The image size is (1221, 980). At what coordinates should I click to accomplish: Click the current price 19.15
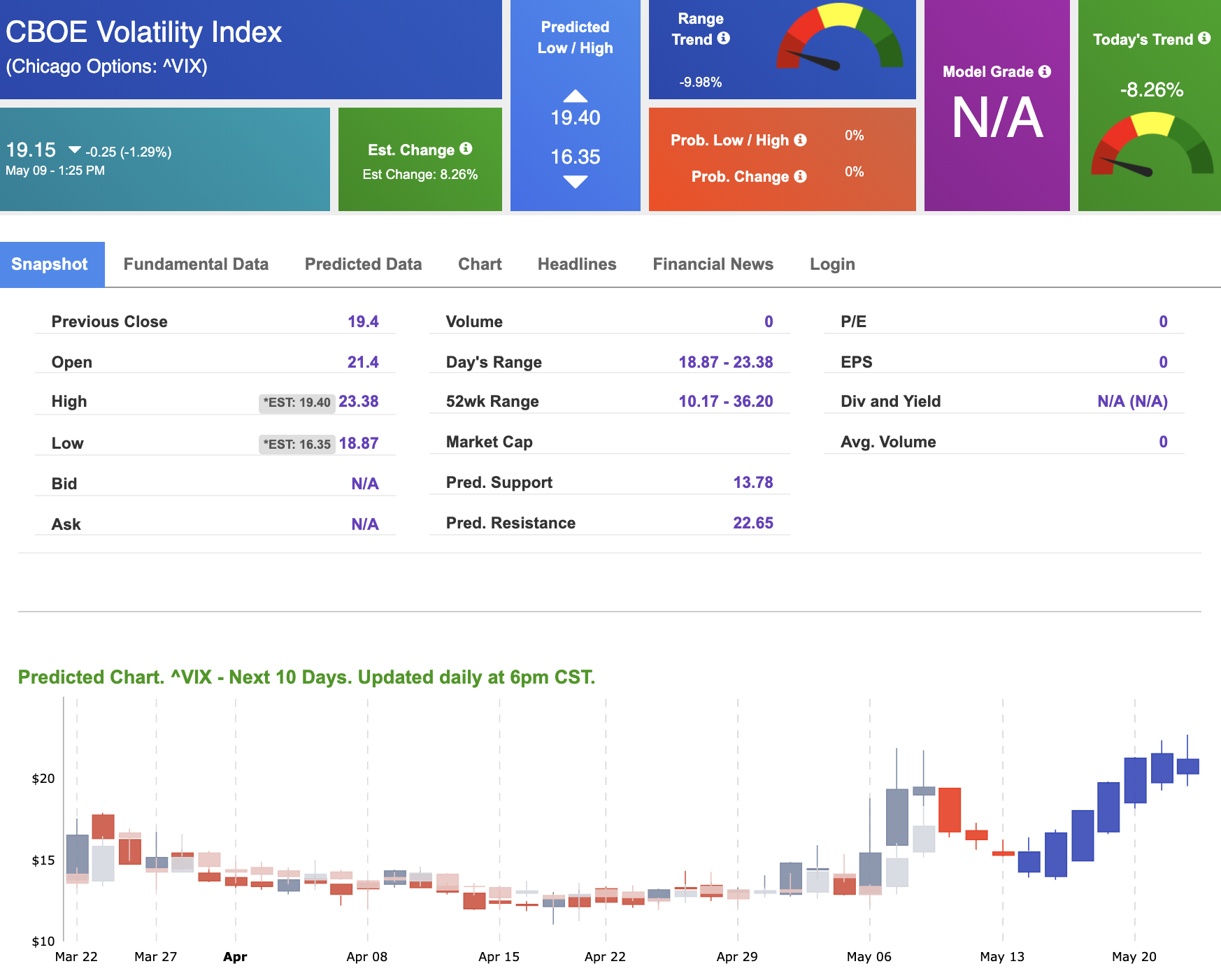(x=31, y=150)
